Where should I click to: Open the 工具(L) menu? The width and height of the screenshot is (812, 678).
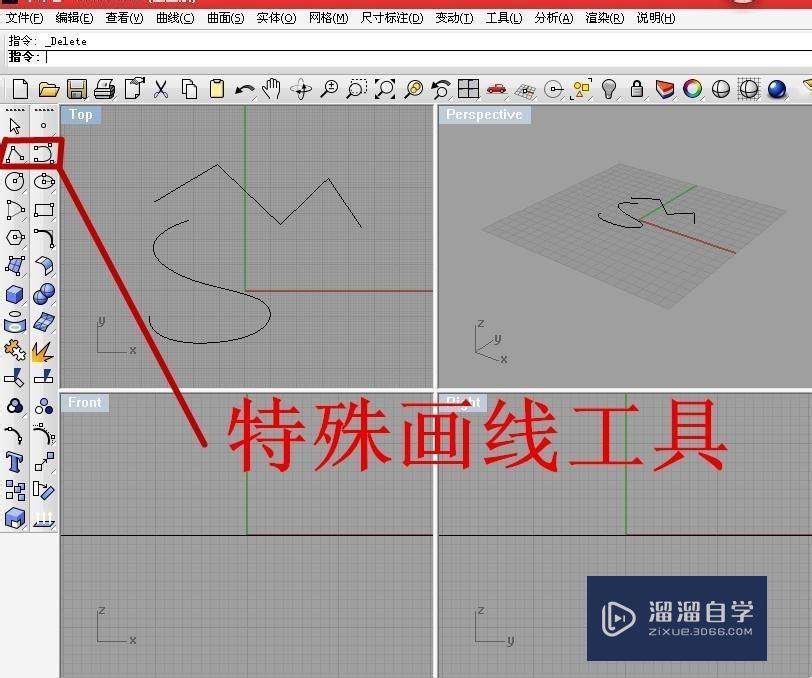tap(504, 18)
